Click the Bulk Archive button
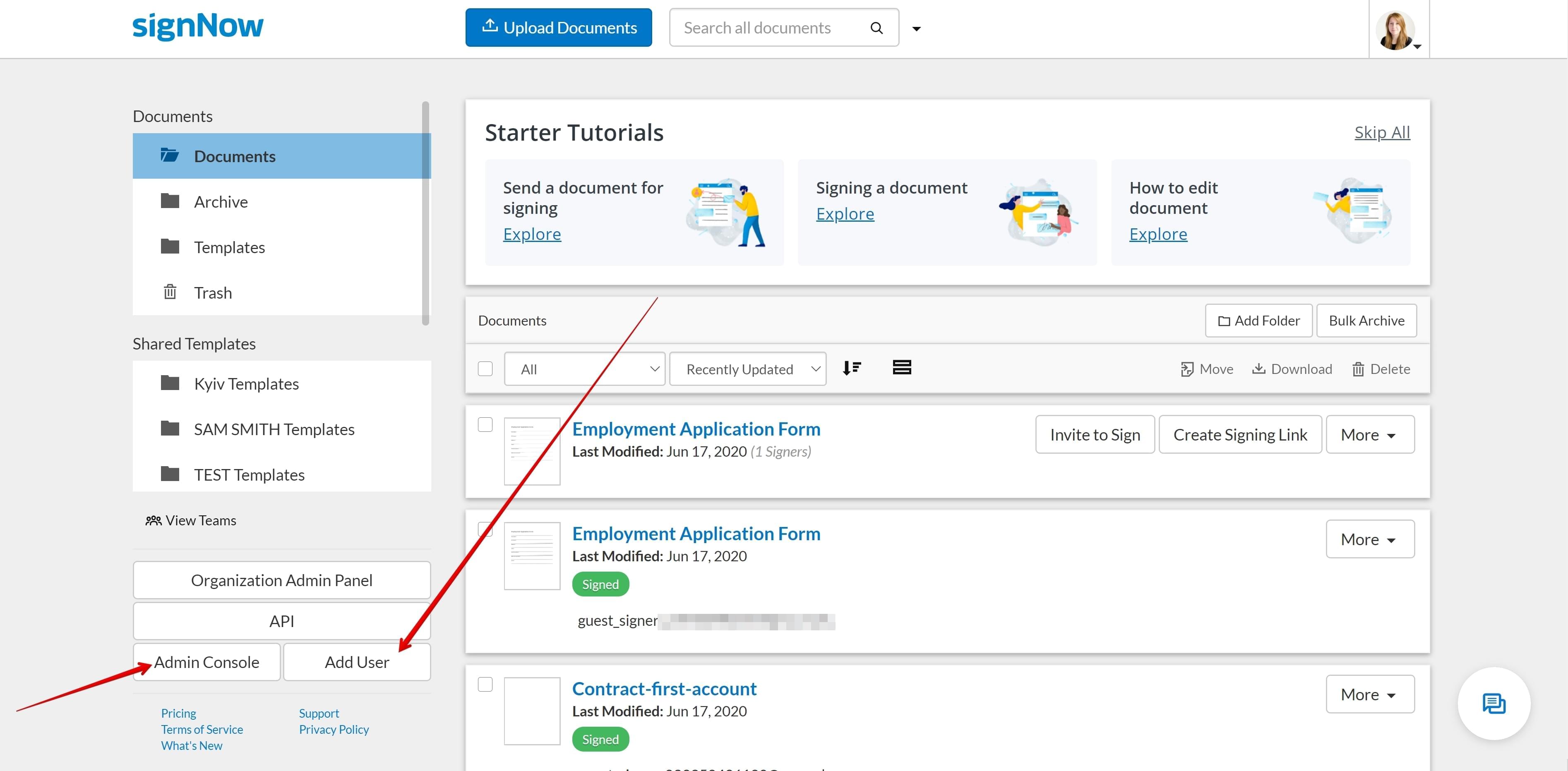The height and width of the screenshot is (771, 1568). coord(1366,321)
